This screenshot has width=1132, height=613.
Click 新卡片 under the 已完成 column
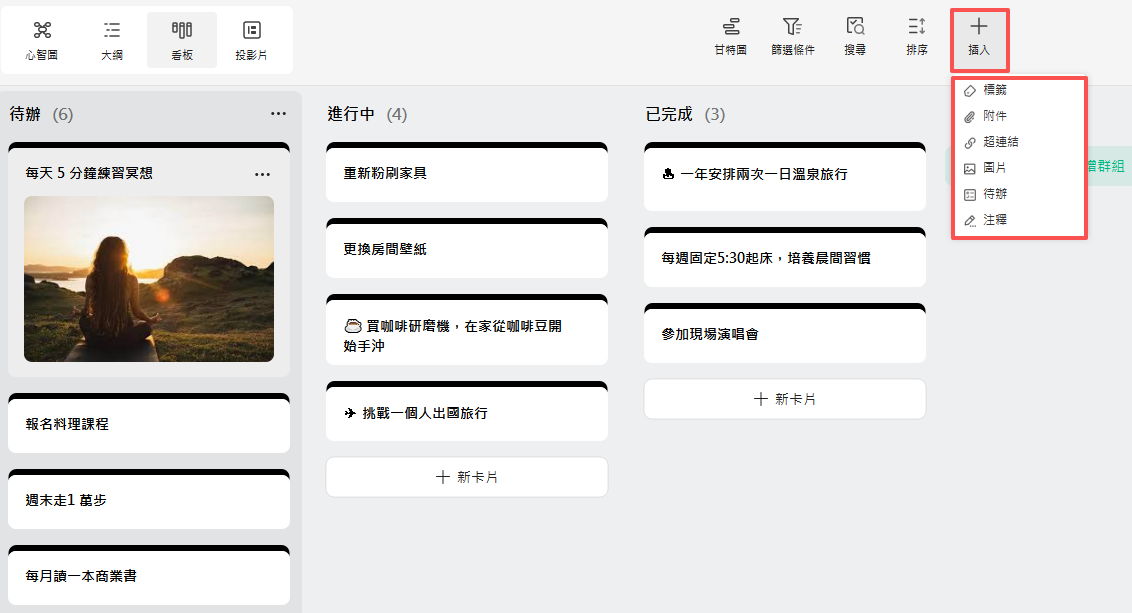(x=784, y=398)
